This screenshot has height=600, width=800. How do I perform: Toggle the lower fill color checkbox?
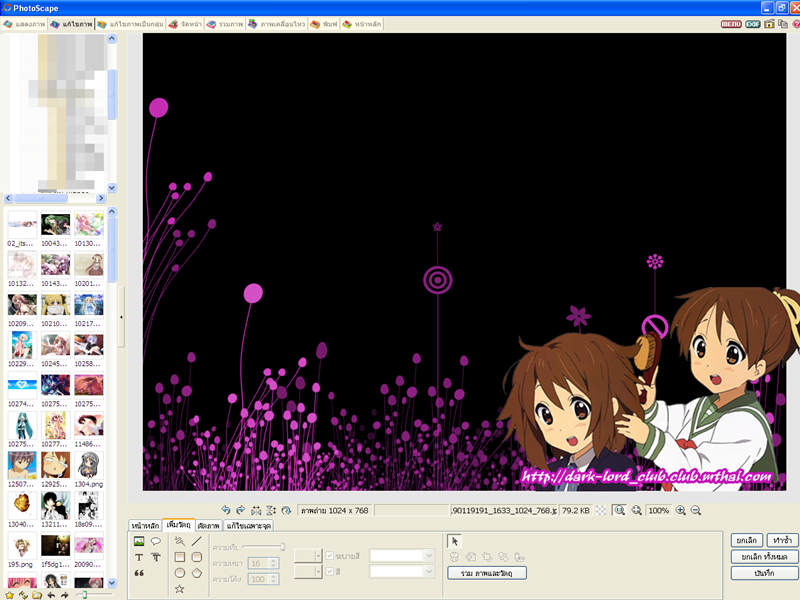coord(330,571)
